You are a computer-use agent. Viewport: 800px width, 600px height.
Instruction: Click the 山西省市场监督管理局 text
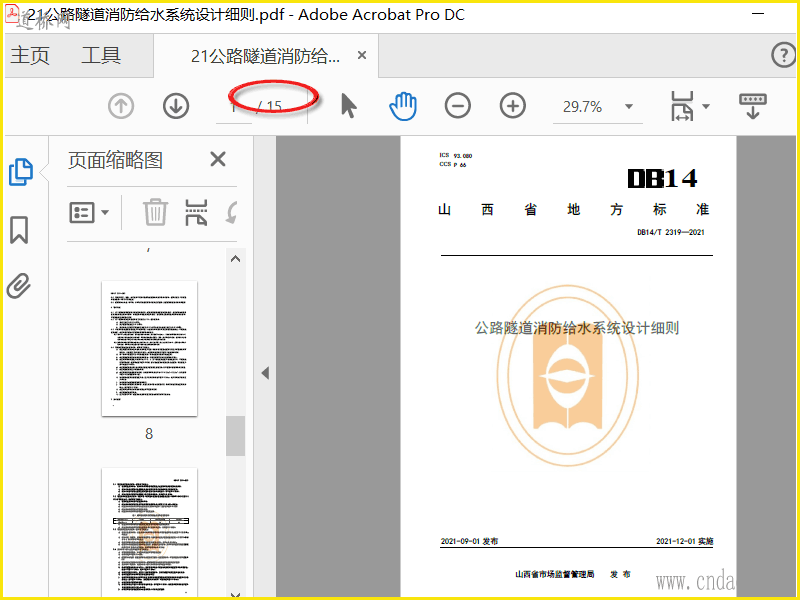[x=555, y=574]
